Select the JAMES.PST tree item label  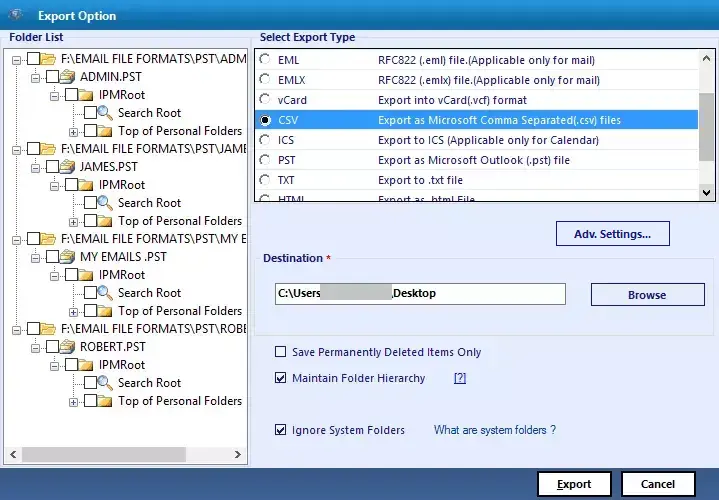click(109, 167)
